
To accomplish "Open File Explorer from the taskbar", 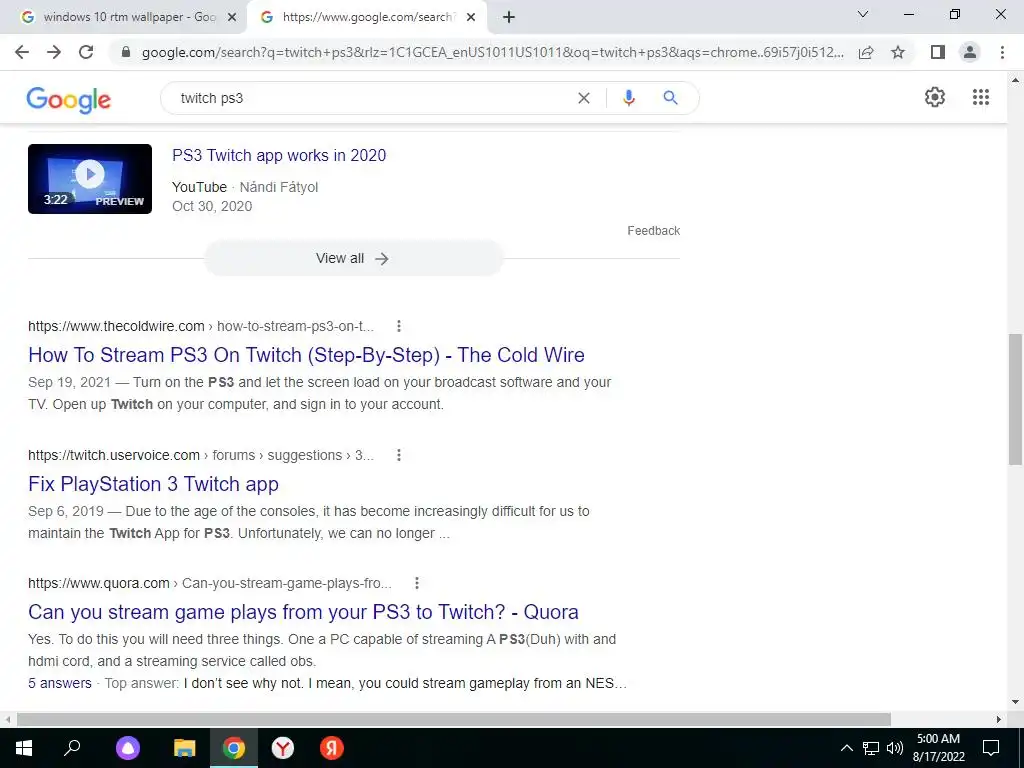I will [185, 748].
